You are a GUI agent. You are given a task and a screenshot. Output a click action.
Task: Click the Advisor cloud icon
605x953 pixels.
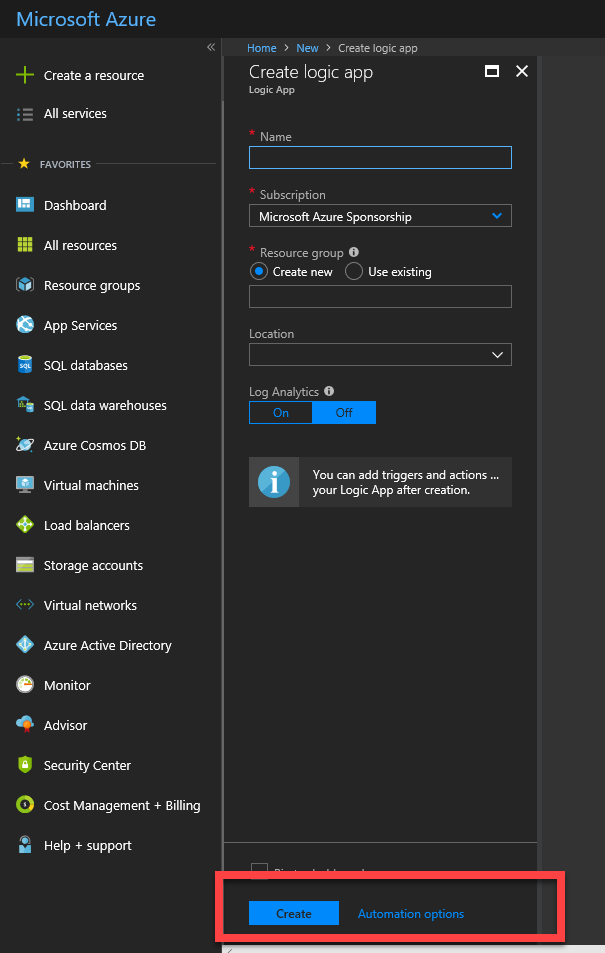pos(25,724)
